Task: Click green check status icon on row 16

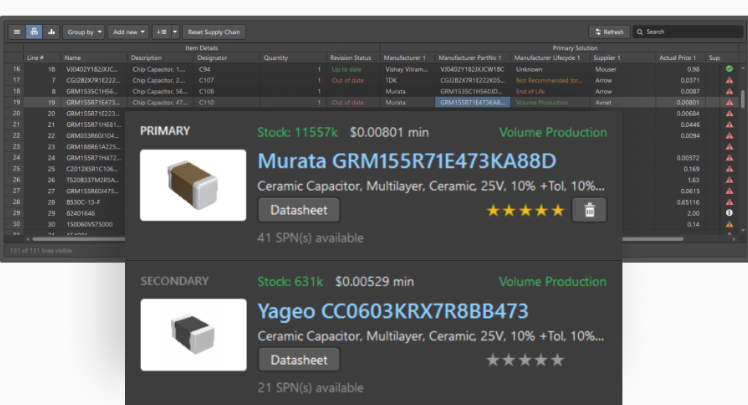Action: [x=729, y=69]
